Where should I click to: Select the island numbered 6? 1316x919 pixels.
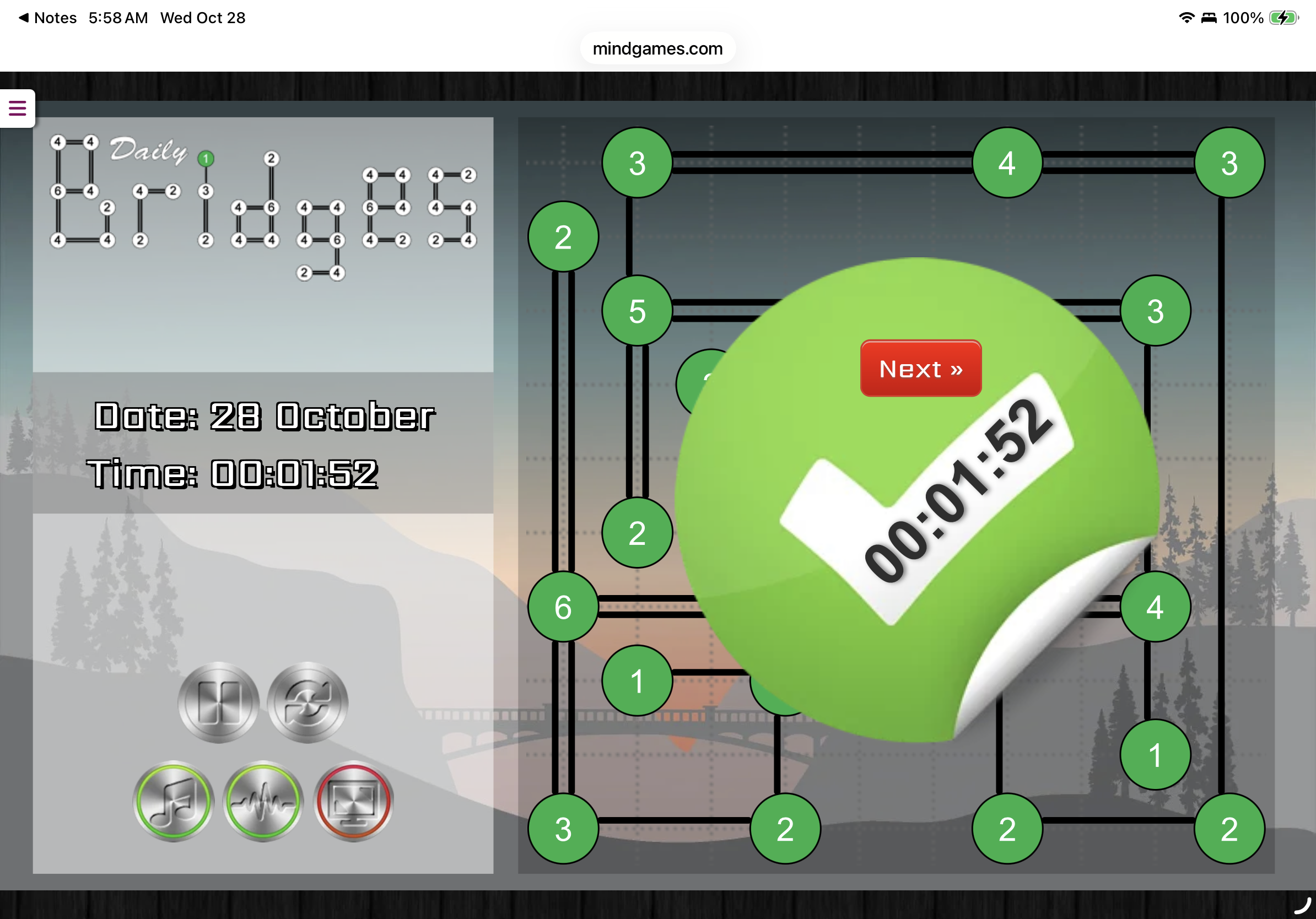pos(563,607)
